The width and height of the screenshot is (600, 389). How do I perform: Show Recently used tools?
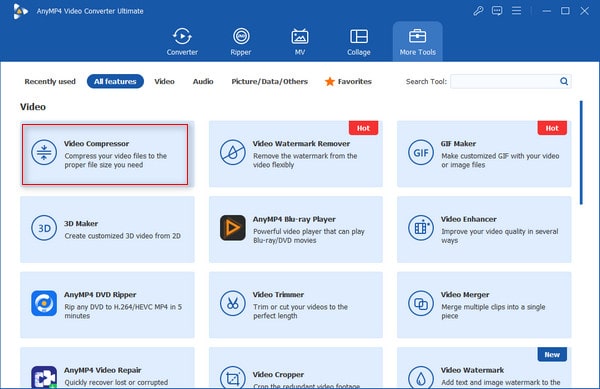tap(50, 81)
